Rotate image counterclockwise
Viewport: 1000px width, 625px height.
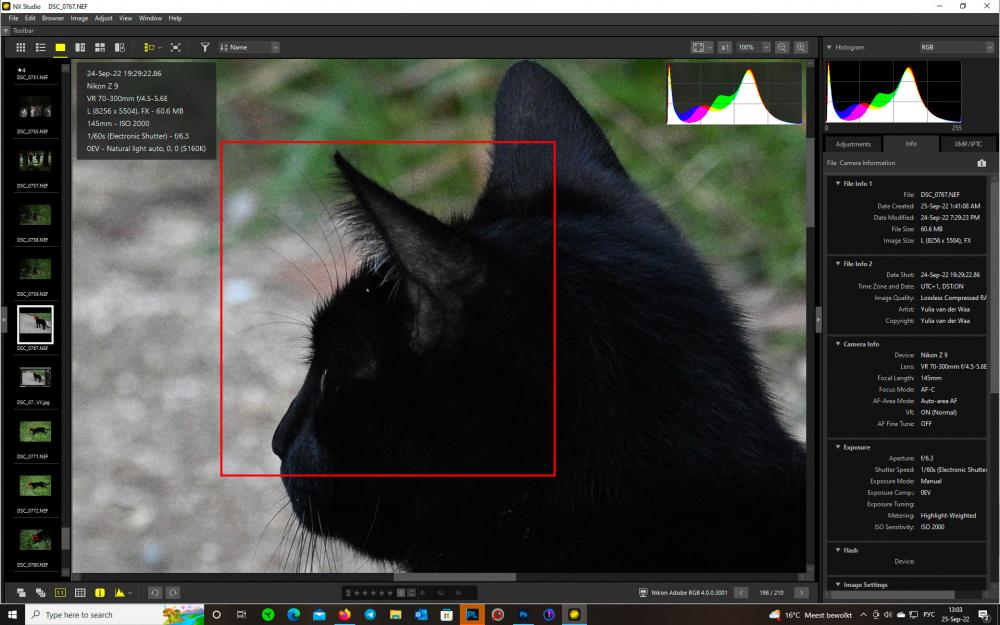pyautogui.click(x=154, y=592)
